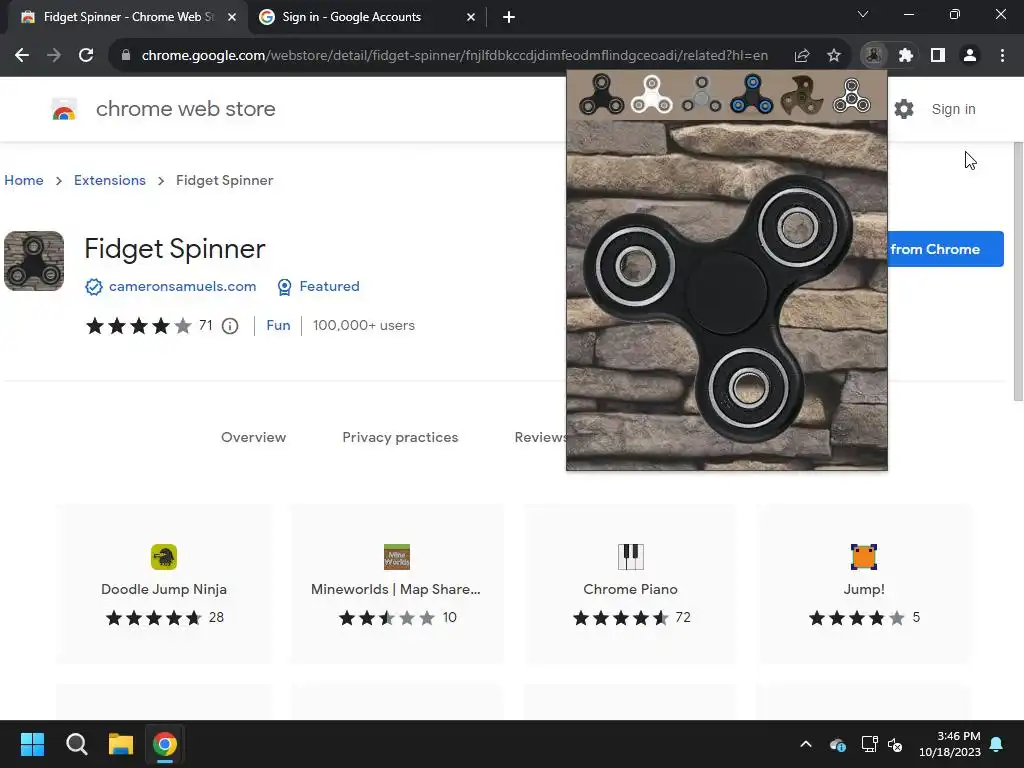Select the white fidget spinner skin
Screen dimensions: 1024x768
tap(651, 95)
